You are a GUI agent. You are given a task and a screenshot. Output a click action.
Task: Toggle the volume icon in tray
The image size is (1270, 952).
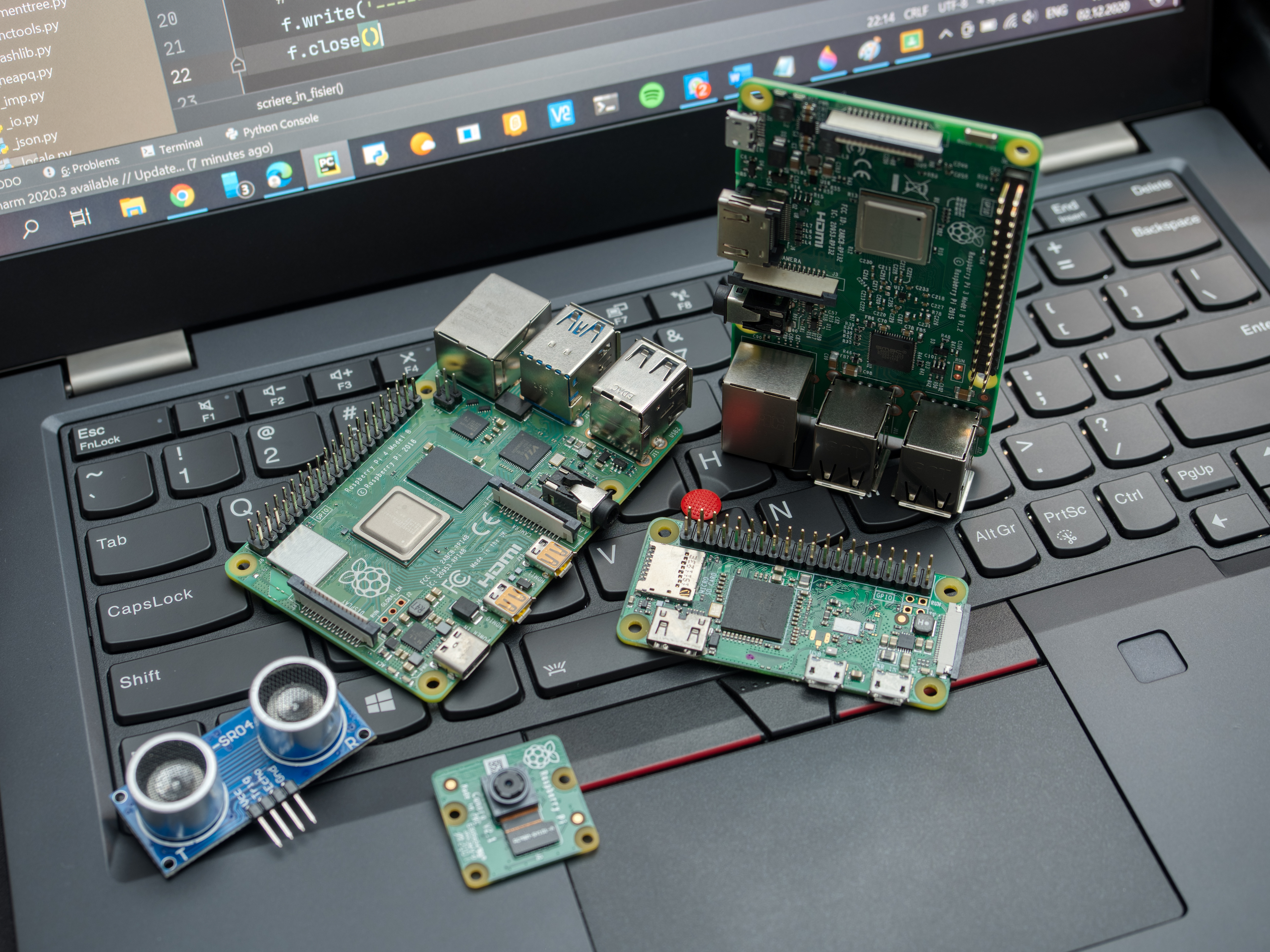[x=1030, y=16]
